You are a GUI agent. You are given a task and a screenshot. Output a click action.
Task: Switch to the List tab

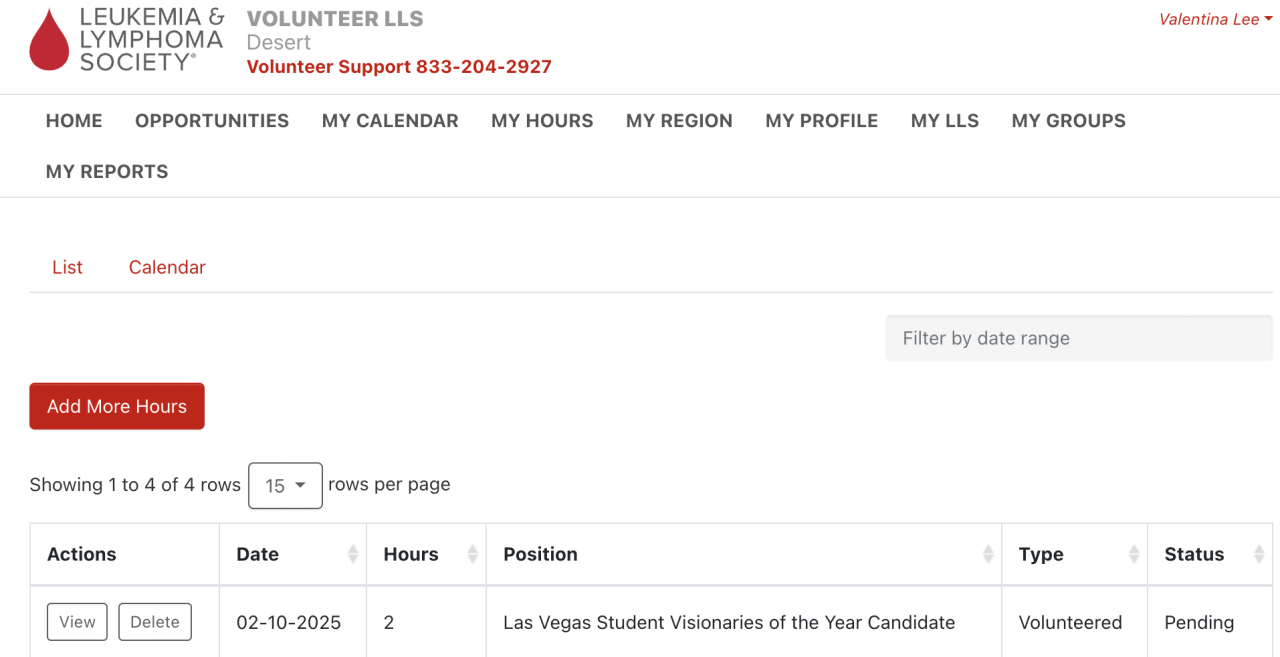coord(67,268)
